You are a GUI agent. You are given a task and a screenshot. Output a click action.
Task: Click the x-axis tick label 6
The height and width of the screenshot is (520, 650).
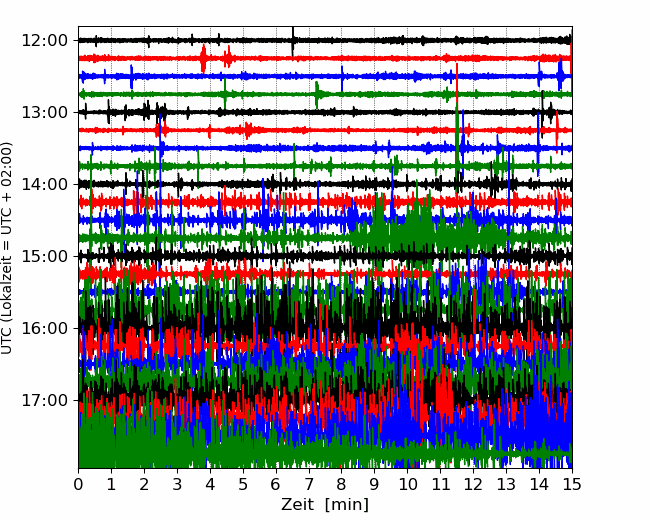pyautogui.click(x=276, y=484)
